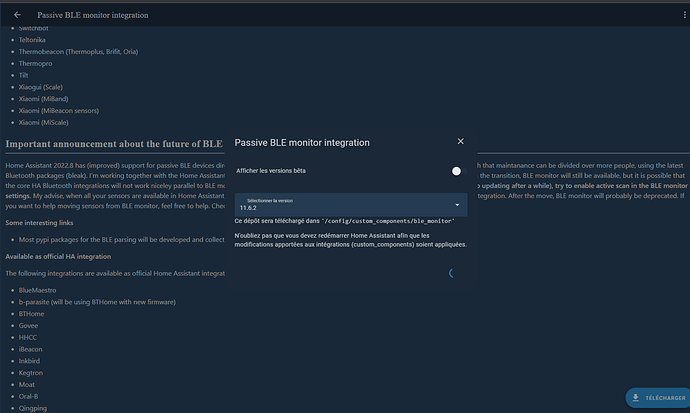
Task: Click the download icon in Télécharger
Action: 635,398
